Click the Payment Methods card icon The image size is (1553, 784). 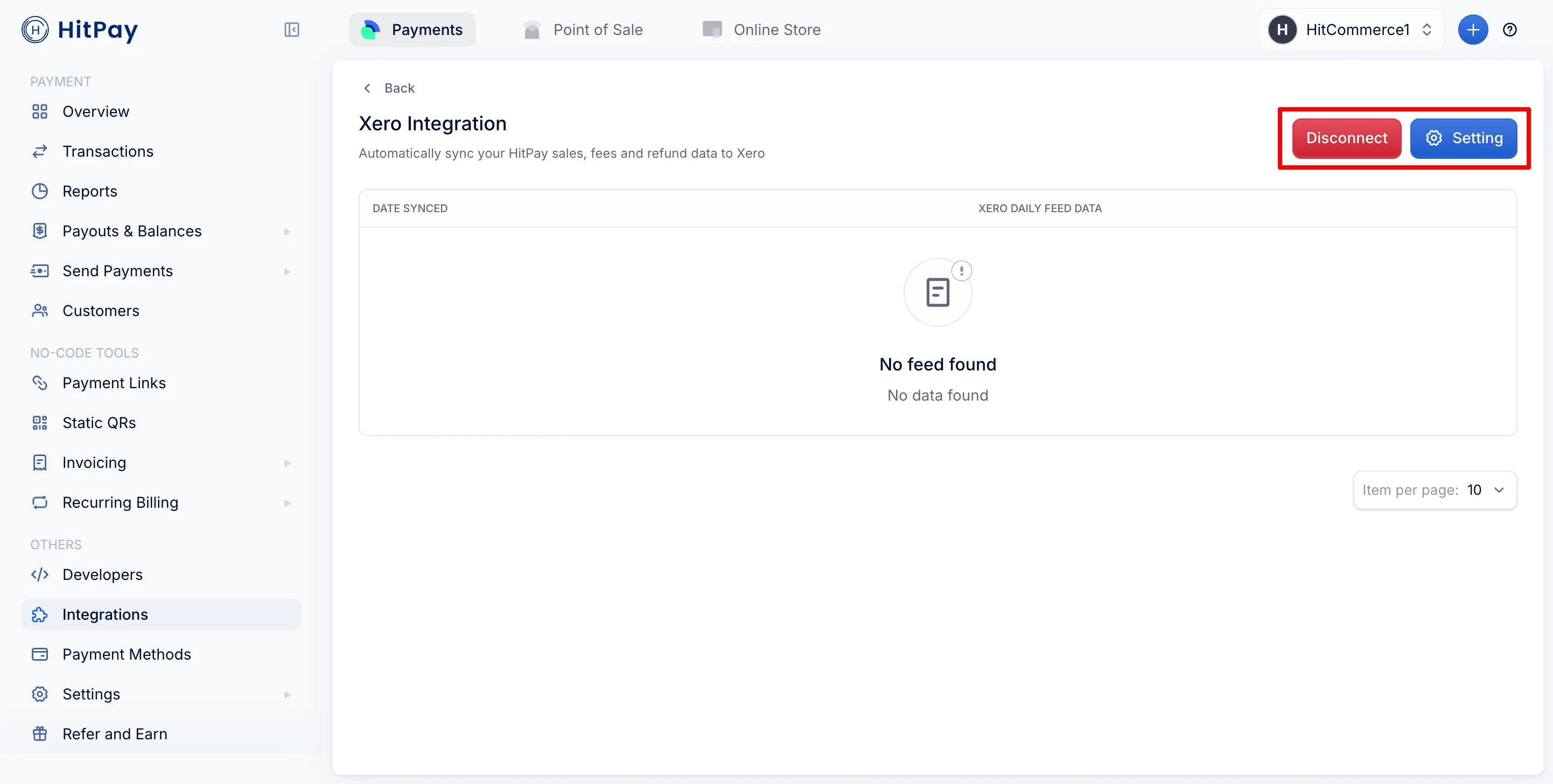point(40,654)
